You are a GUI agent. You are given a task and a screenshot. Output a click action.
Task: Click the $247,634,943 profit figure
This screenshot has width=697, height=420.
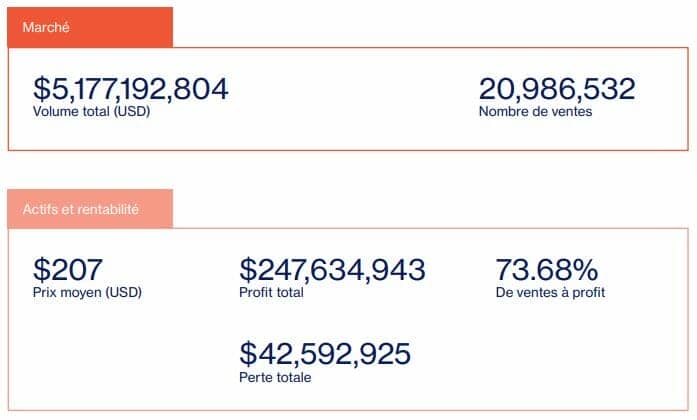tap(332, 270)
